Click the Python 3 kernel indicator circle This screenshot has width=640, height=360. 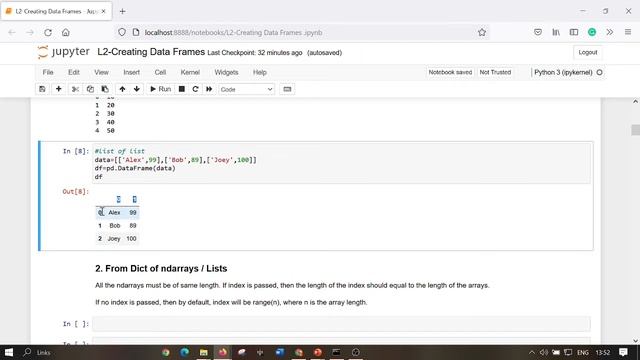(x=599, y=72)
